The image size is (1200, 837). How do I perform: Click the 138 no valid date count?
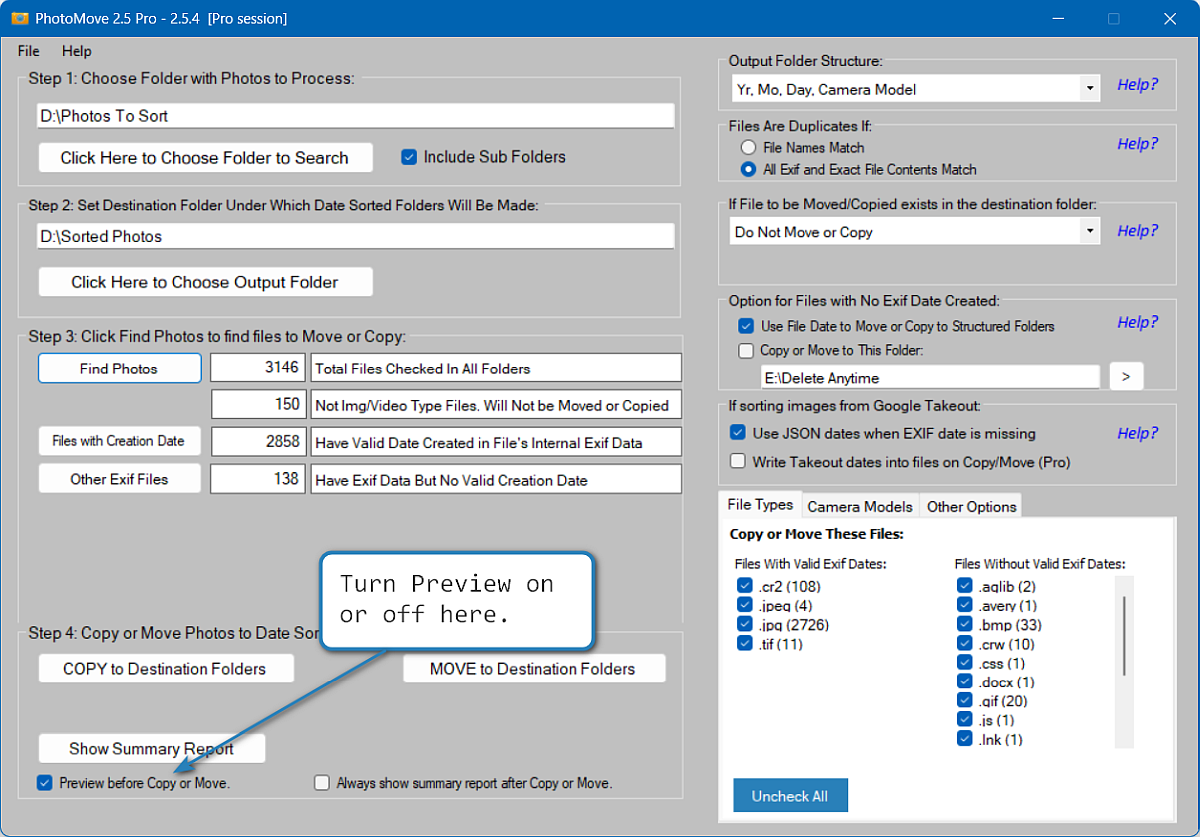[x=257, y=479]
